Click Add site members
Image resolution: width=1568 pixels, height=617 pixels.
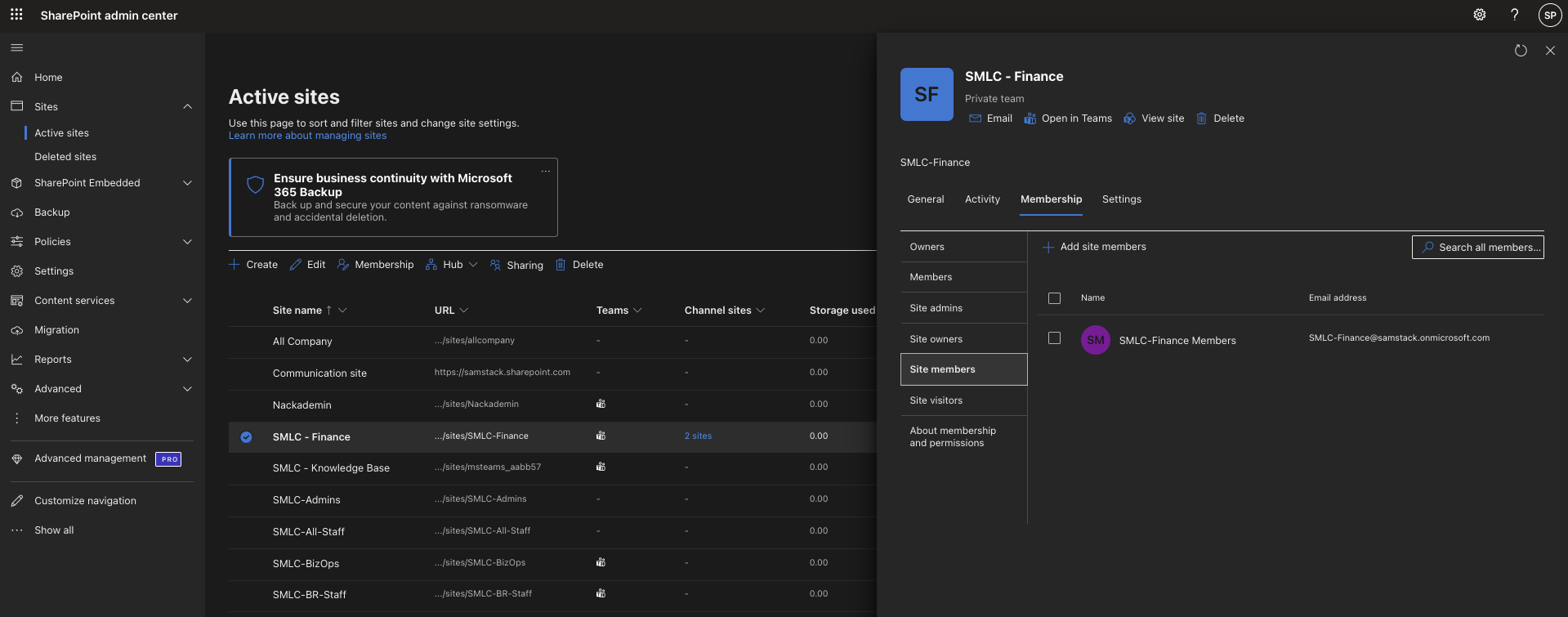[1095, 247]
